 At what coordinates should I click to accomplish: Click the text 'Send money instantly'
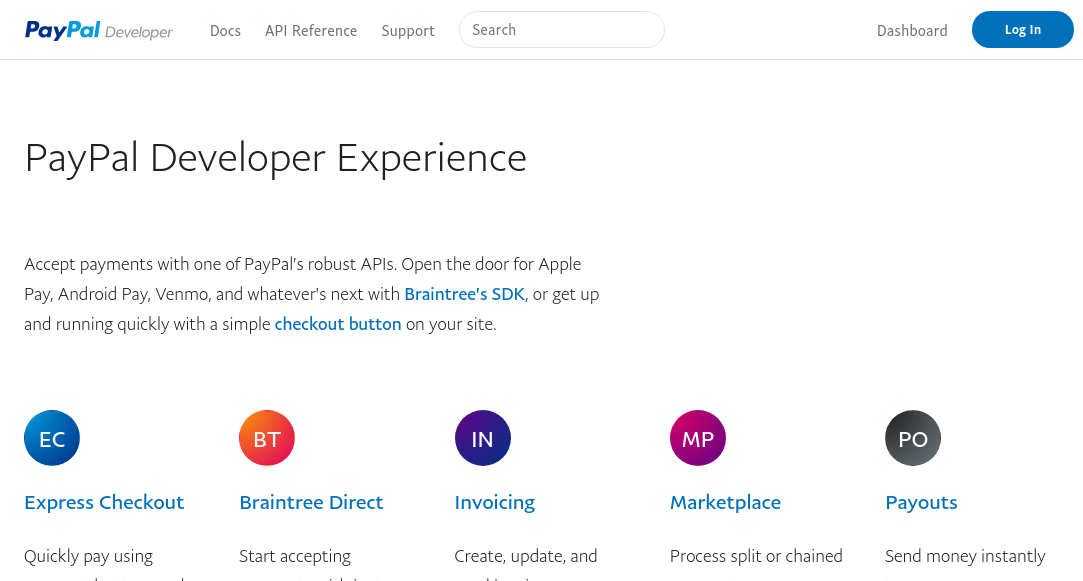[x=965, y=556]
